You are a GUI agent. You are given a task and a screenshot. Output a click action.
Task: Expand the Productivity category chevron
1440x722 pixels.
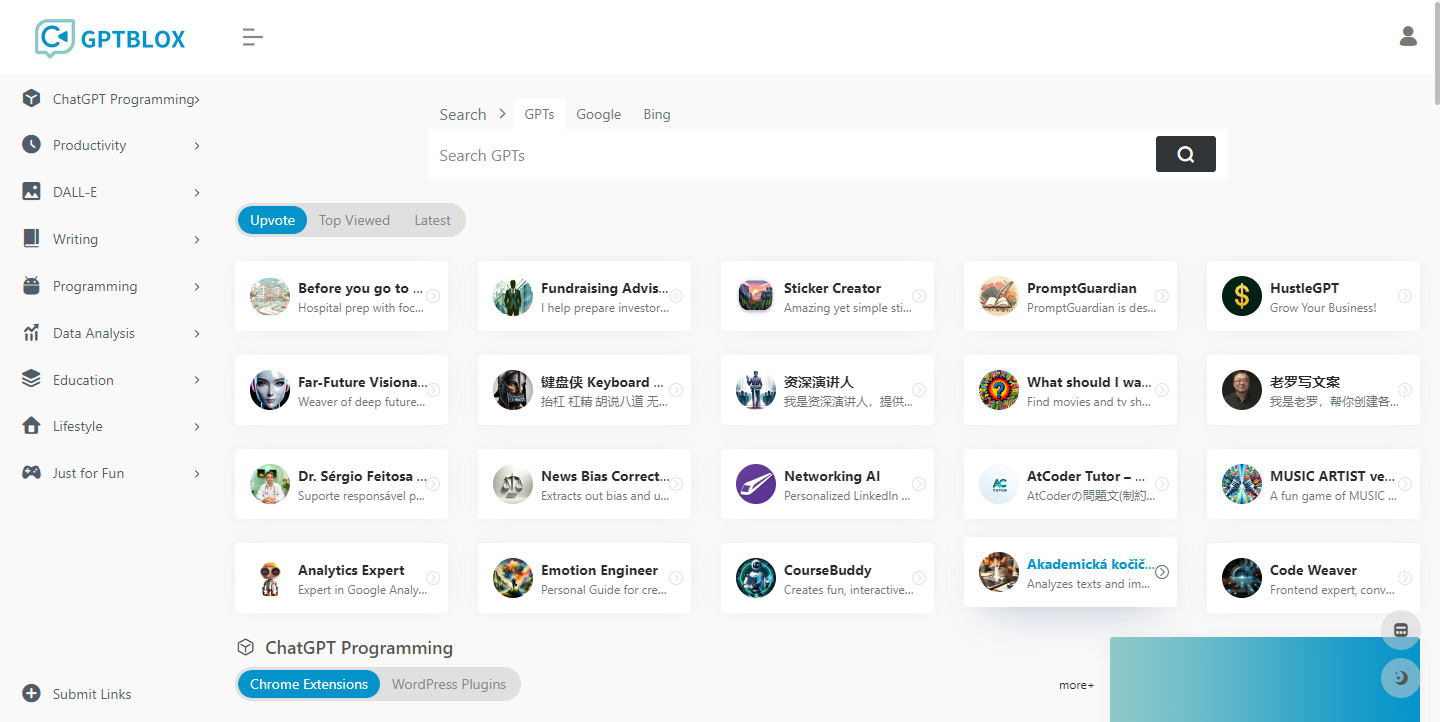[x=197, y=146]
